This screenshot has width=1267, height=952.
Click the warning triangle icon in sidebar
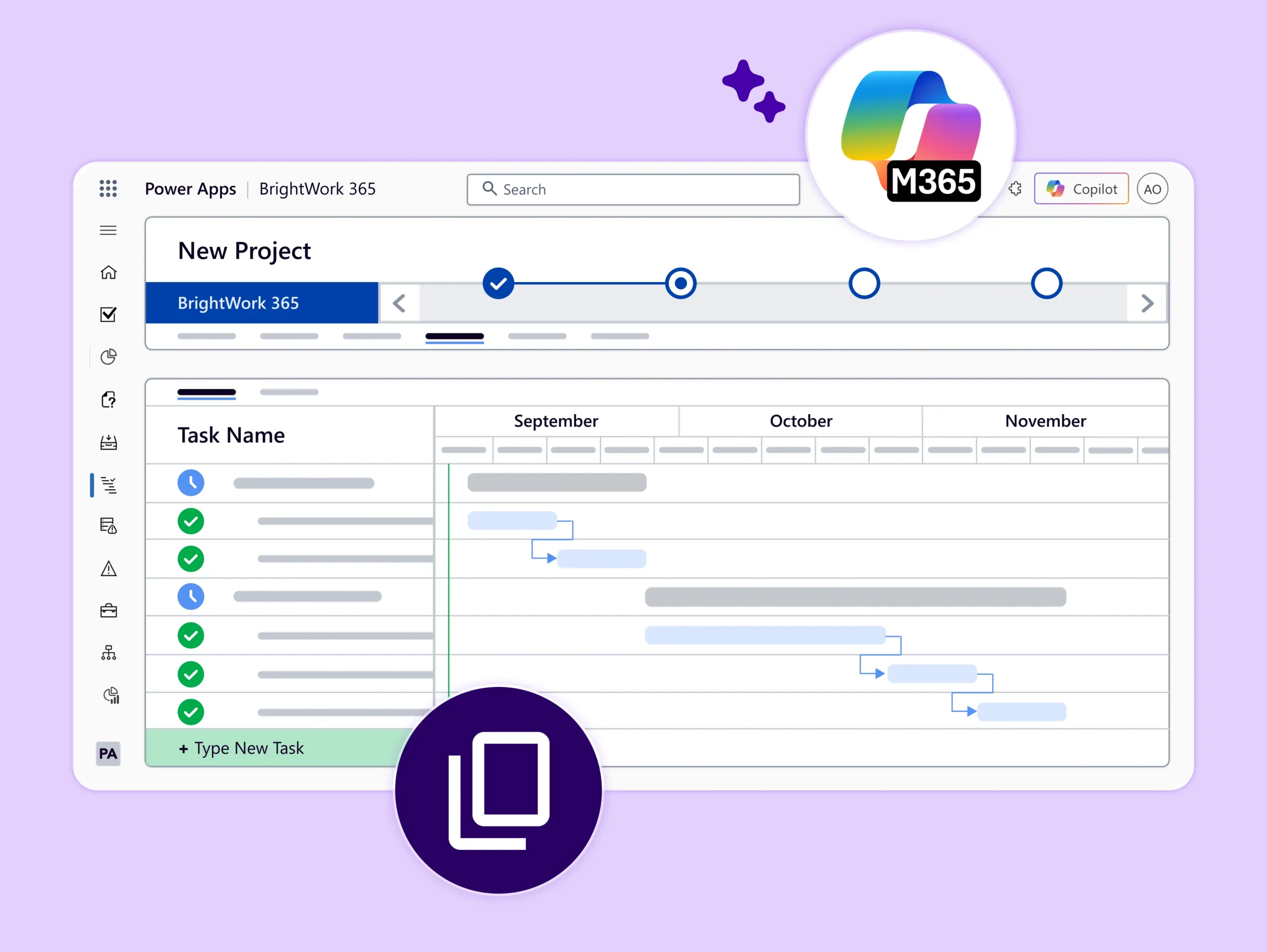[x=108, y=569]
